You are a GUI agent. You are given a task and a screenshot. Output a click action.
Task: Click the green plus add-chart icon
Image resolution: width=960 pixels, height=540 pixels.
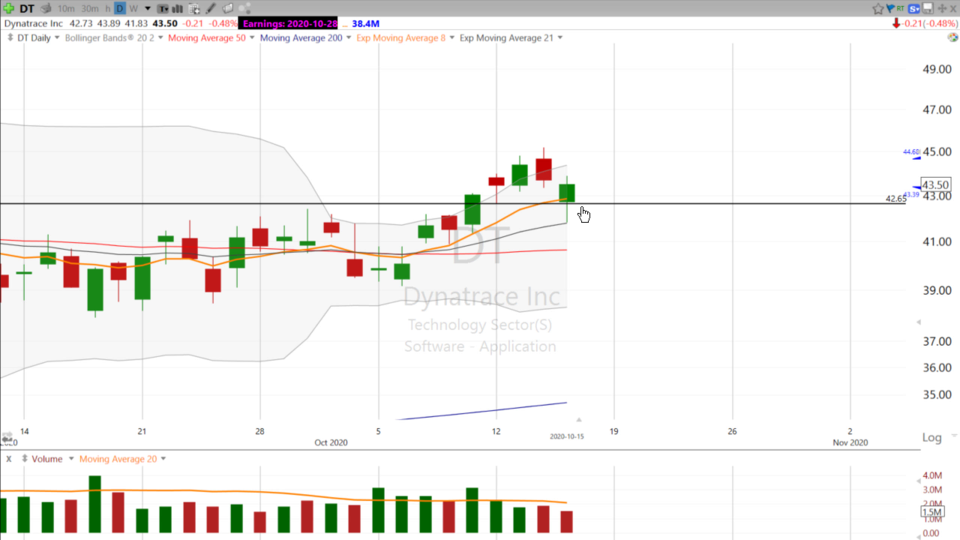point(9,9)
